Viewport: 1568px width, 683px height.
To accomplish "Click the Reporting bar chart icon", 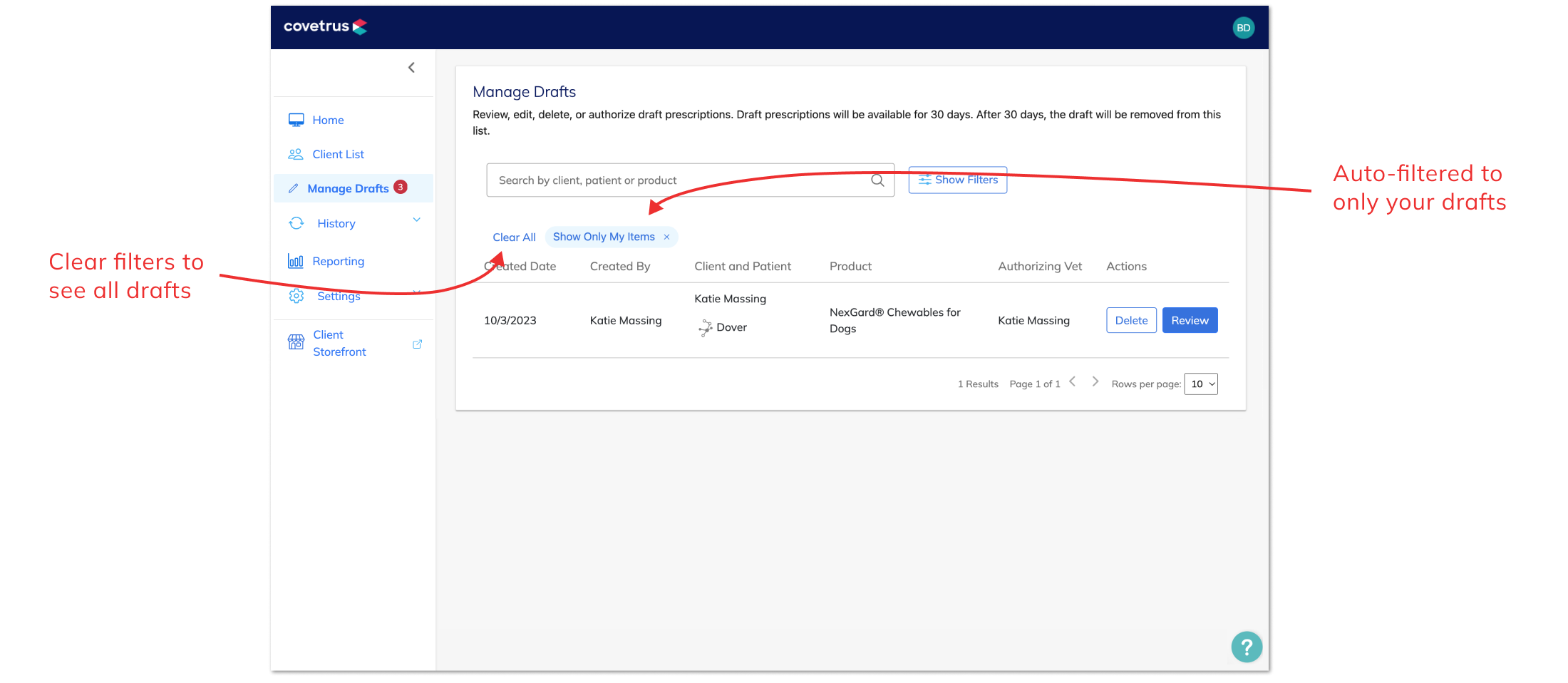I will [x=296, y=261].
